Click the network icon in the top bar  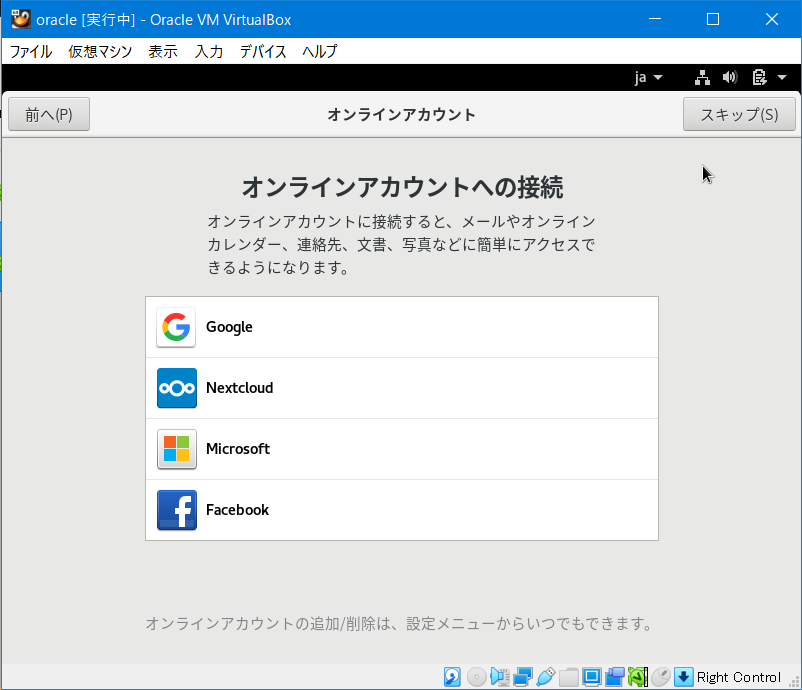coord(701,77)
